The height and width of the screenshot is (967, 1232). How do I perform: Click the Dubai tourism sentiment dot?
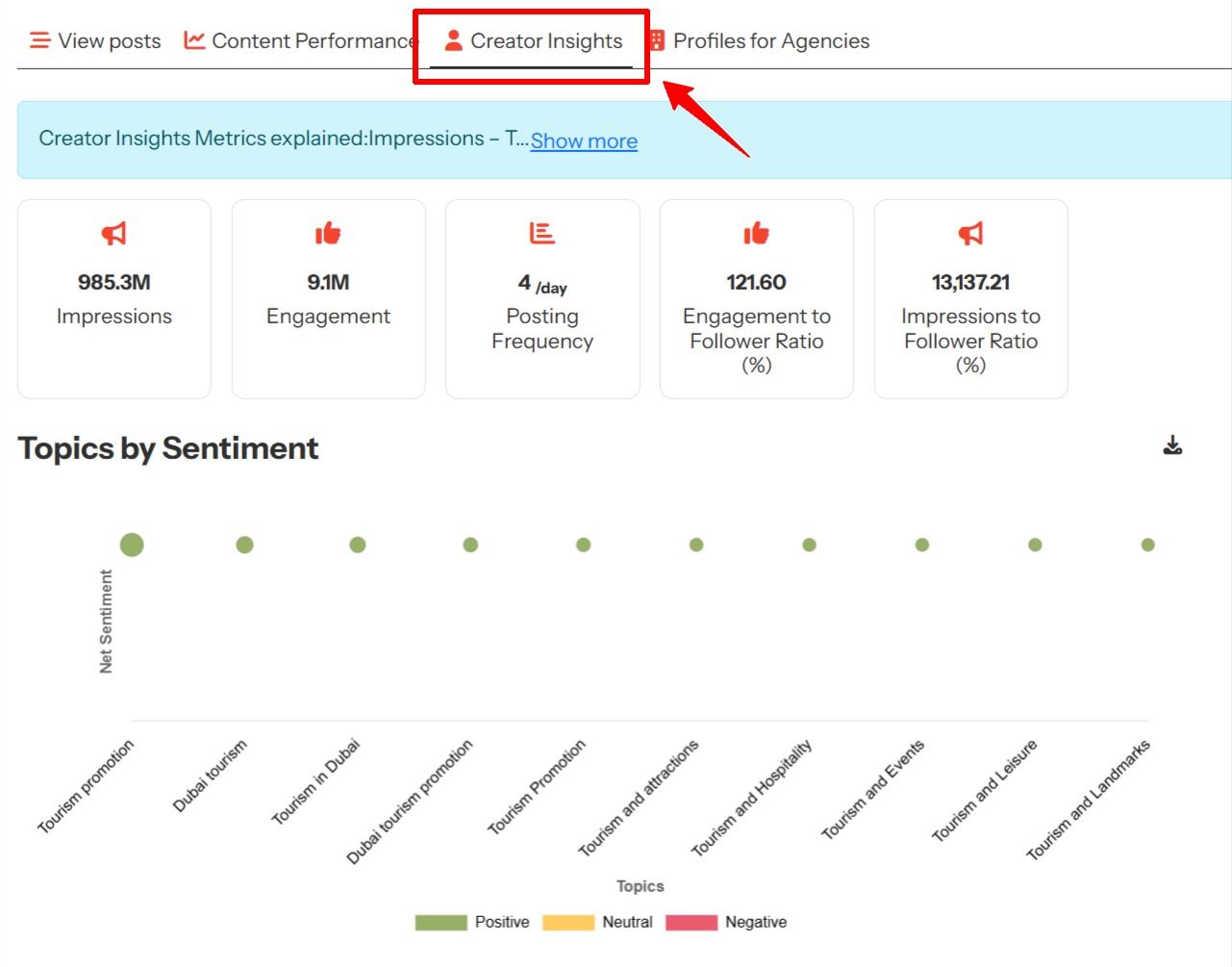pos(244,545)
